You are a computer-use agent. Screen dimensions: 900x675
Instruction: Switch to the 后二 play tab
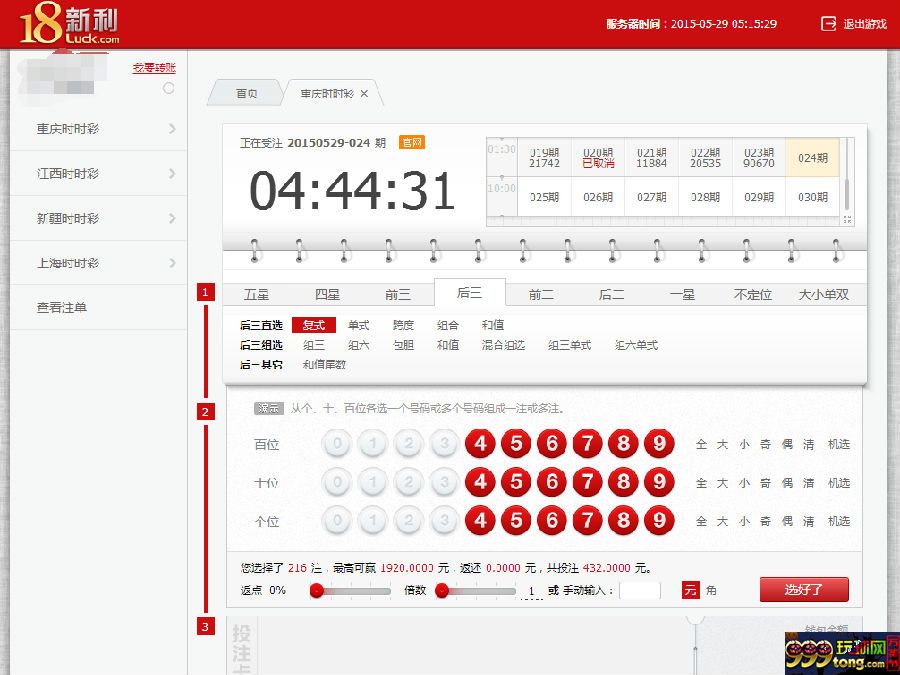611,294
